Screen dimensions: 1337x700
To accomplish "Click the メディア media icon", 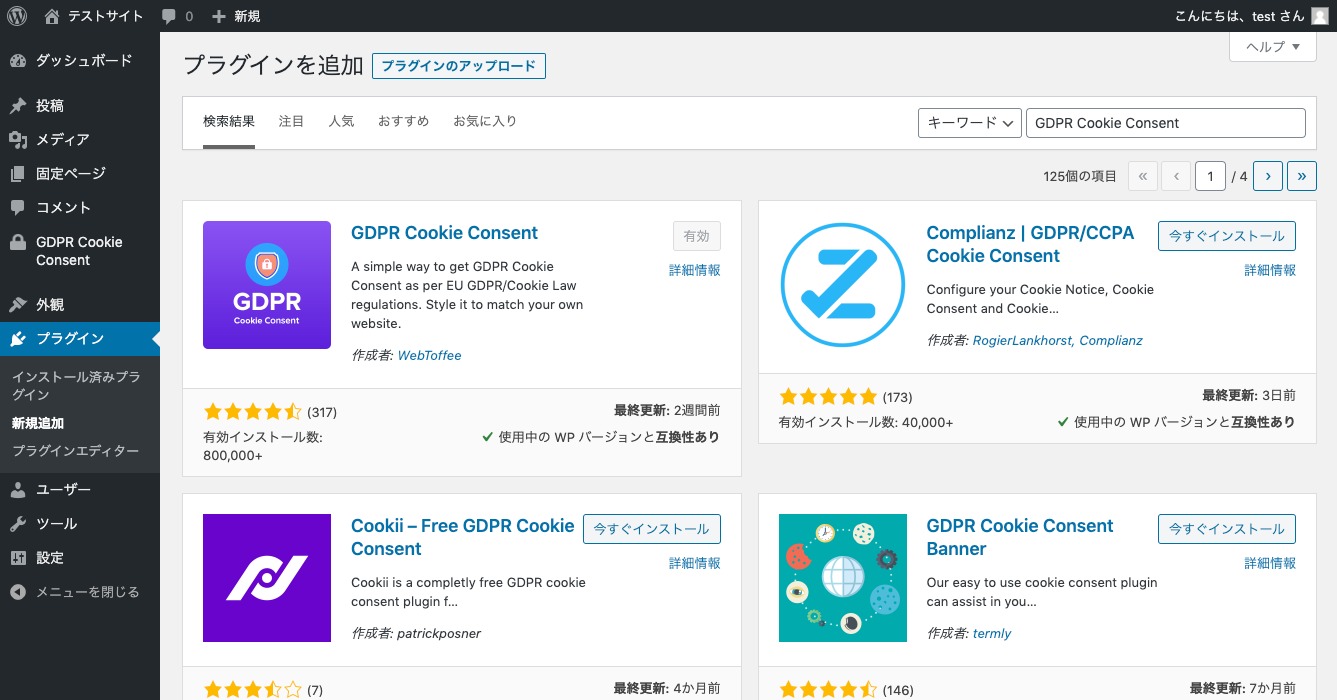I will [18, 140].
